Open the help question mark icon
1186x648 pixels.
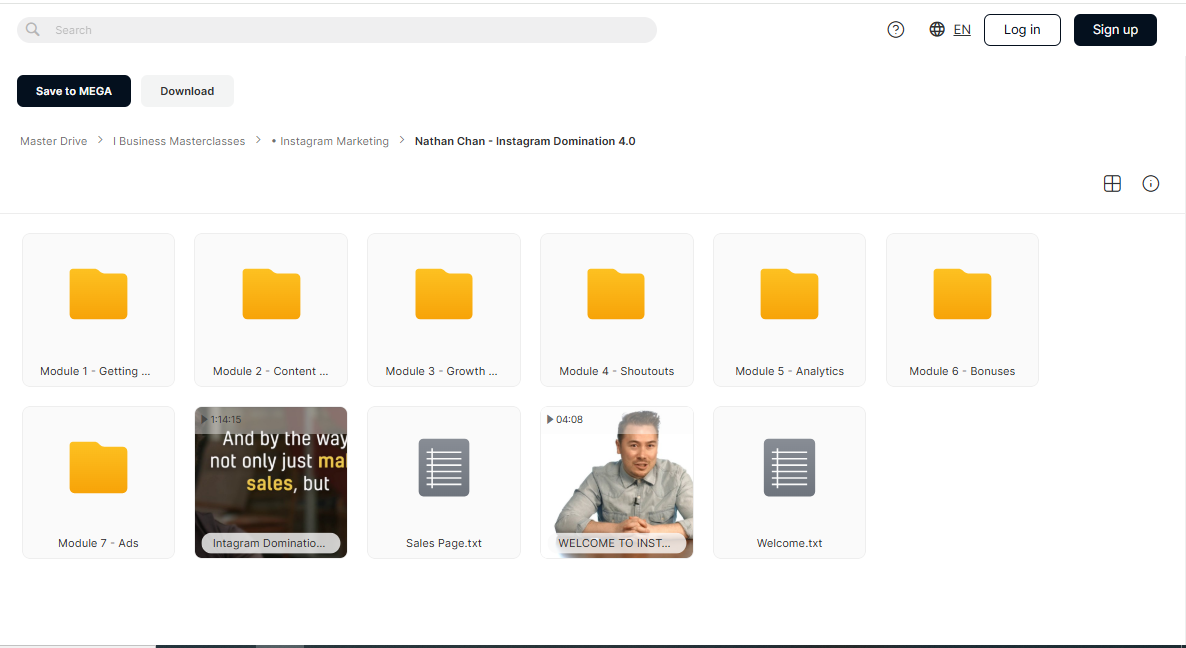tap(896, 29)
